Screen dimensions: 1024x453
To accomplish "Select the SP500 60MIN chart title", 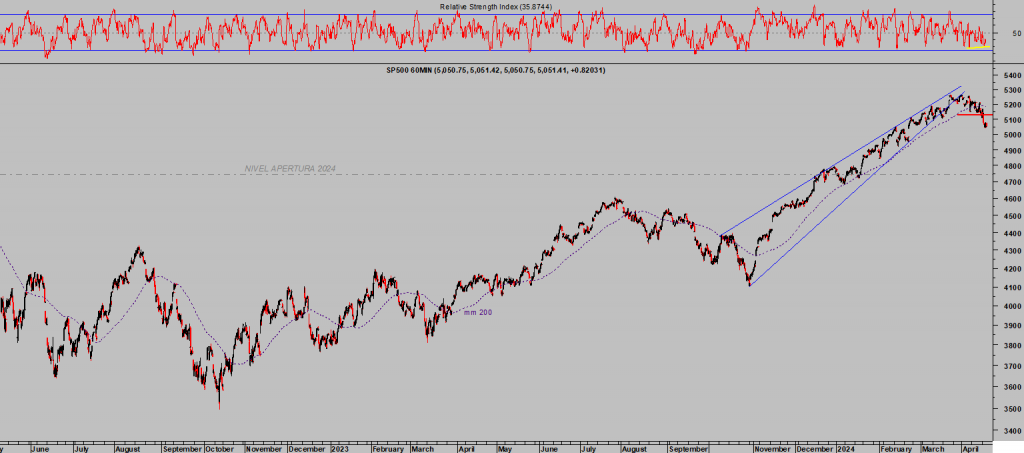I will click(x=496, y=70).
